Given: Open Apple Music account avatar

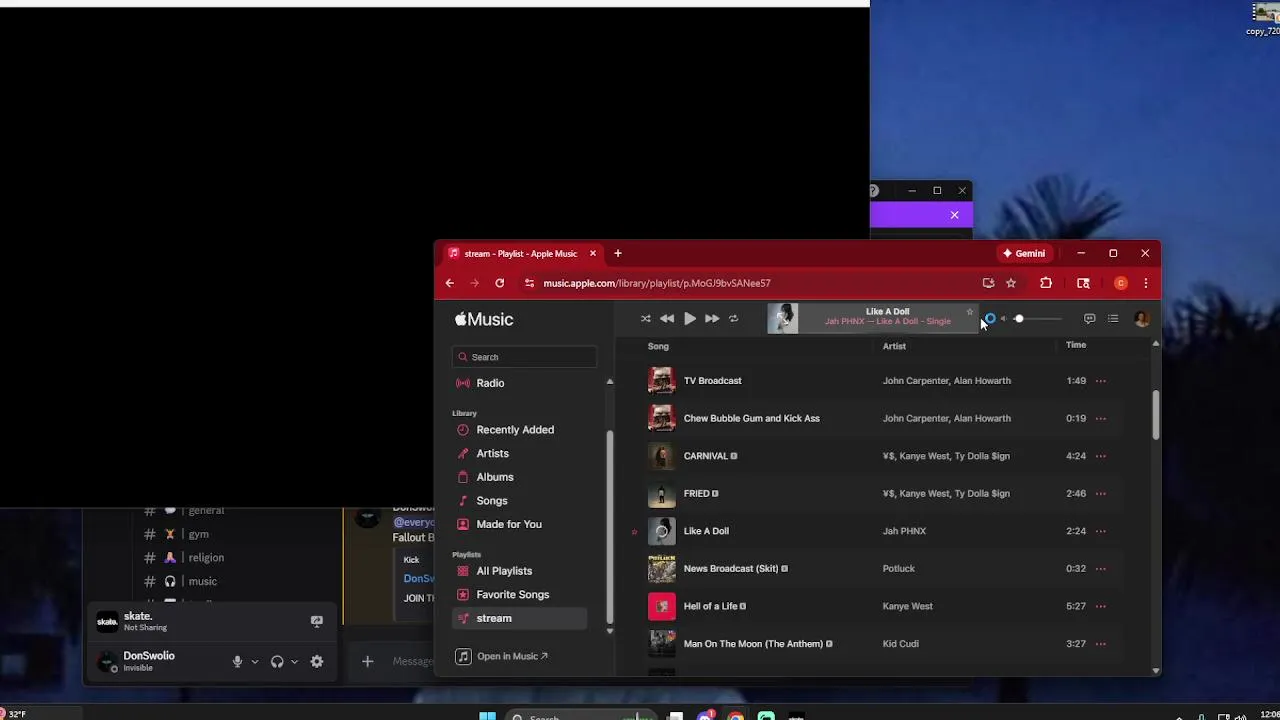Looking at the screenshot, I should (x=1141, y=319).
